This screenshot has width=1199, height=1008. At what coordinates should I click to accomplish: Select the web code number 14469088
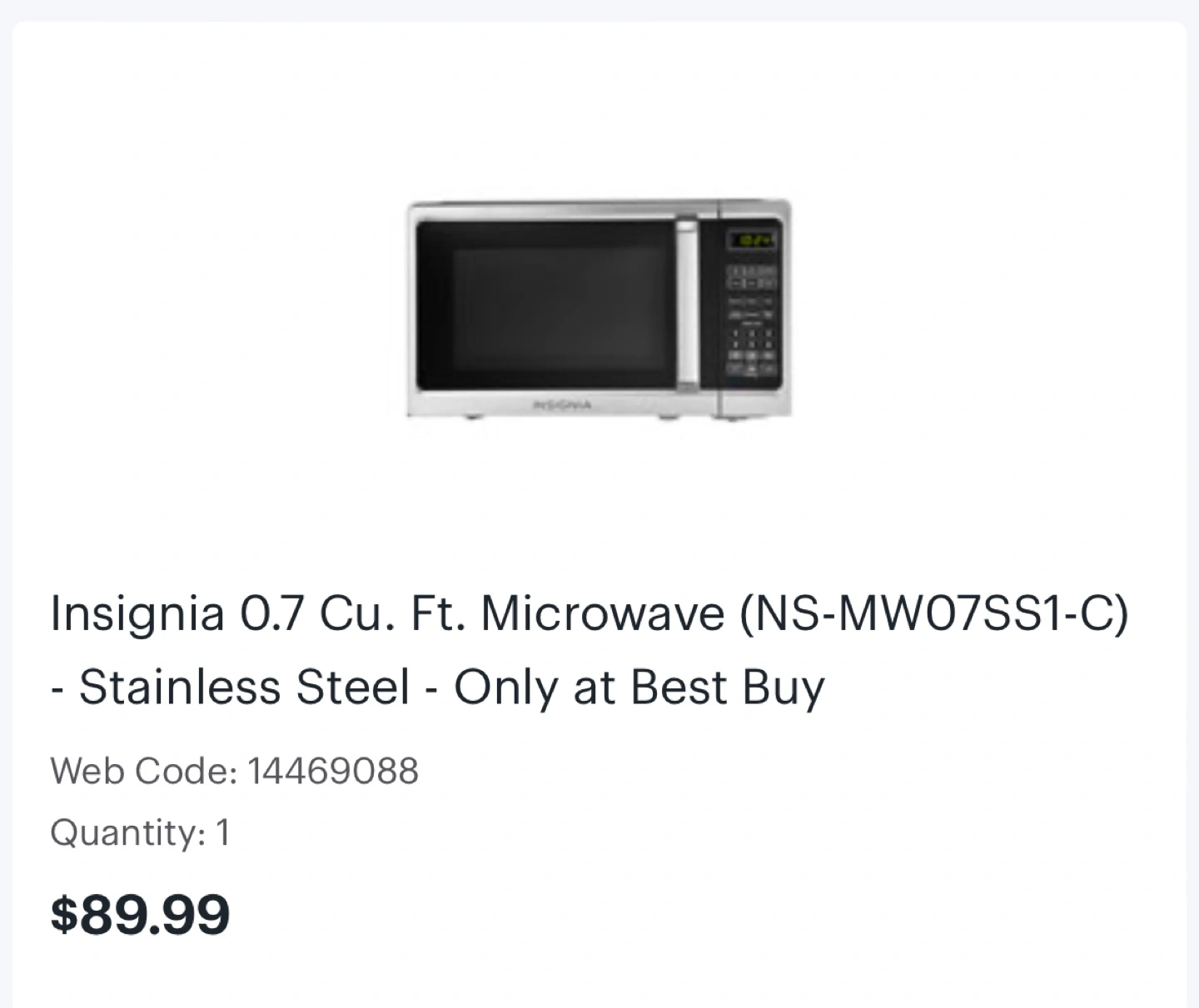coord(333,771)
